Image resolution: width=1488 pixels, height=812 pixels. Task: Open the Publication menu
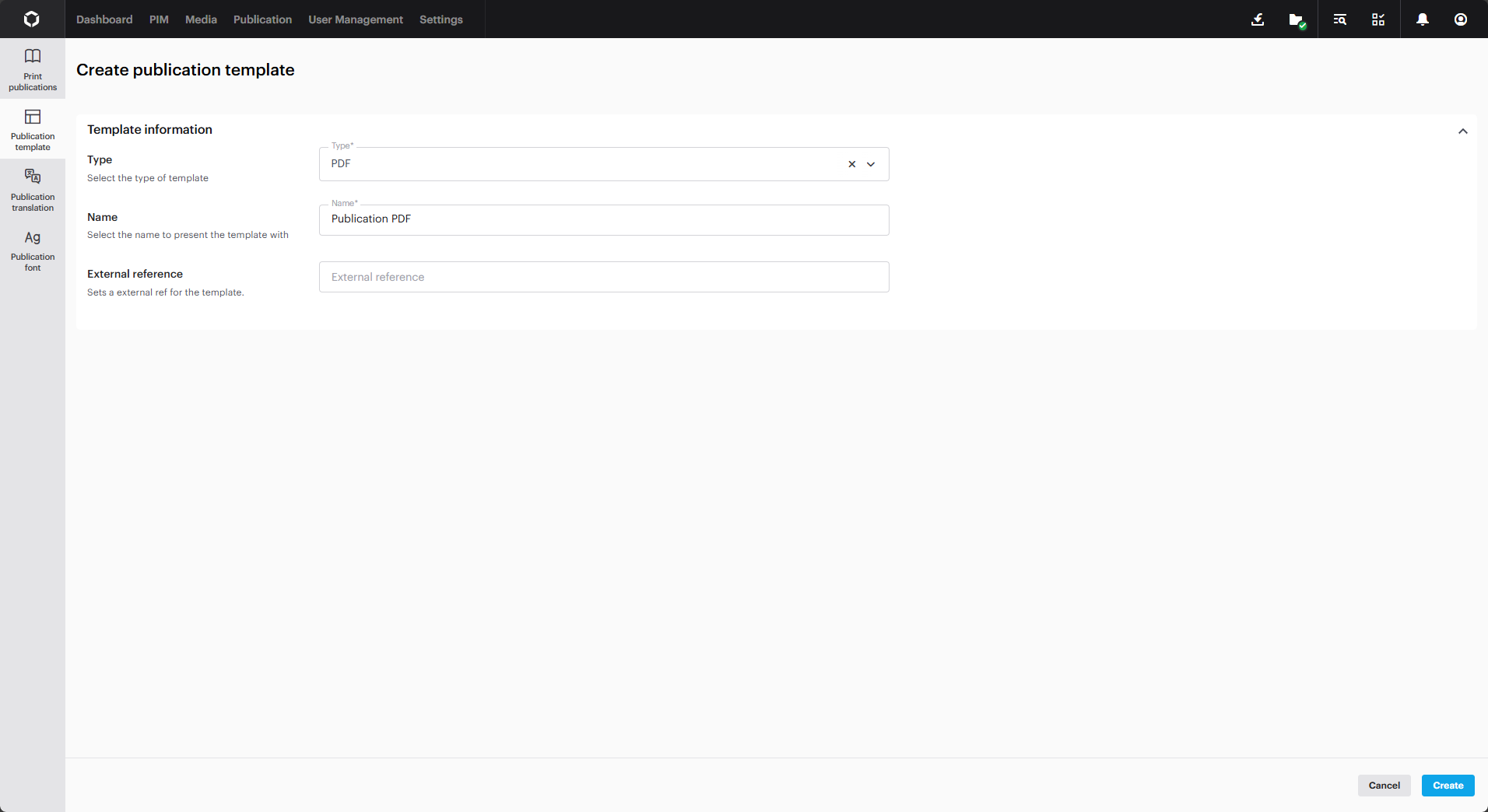[262, 19]
